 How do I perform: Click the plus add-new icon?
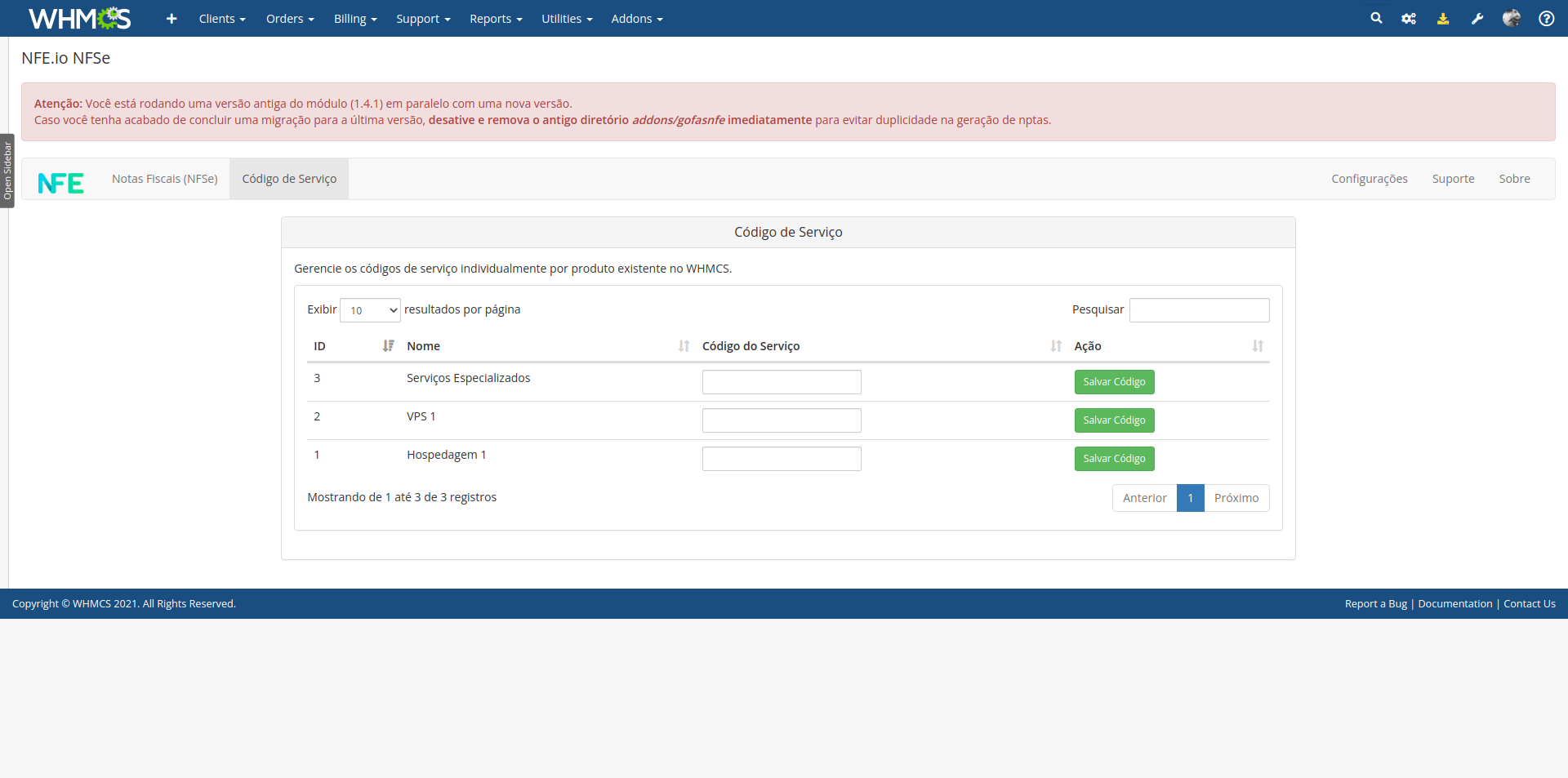(x=171, y=18)
